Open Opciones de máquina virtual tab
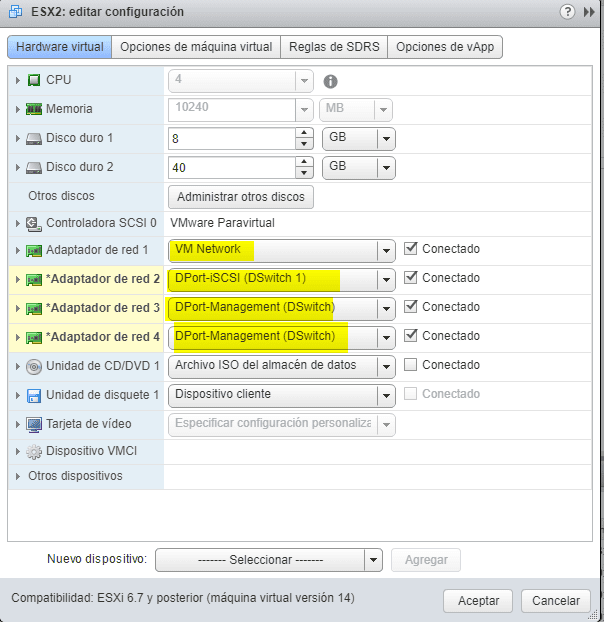Image resolution: width=604 pixels, height=622 pixels. click(196, 47)
